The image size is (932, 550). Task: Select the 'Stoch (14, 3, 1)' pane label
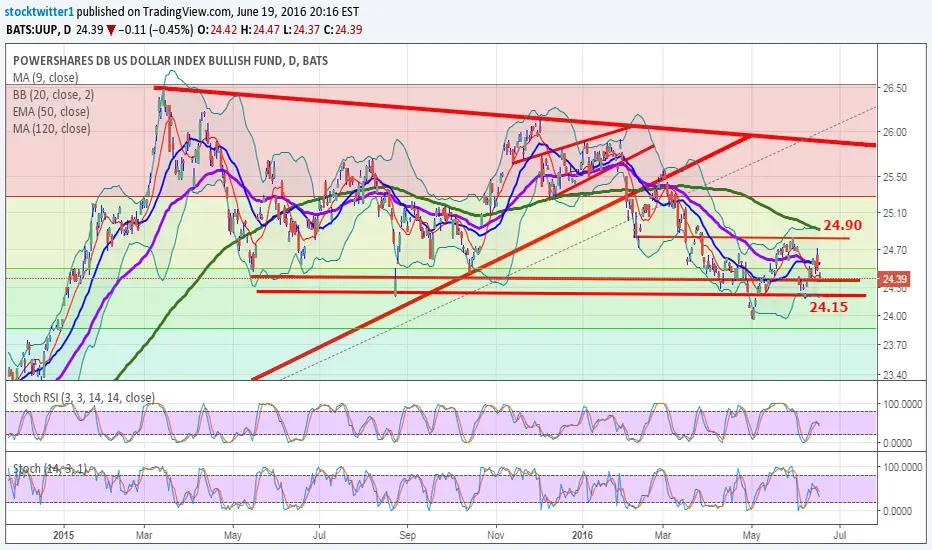click(49, 469)
